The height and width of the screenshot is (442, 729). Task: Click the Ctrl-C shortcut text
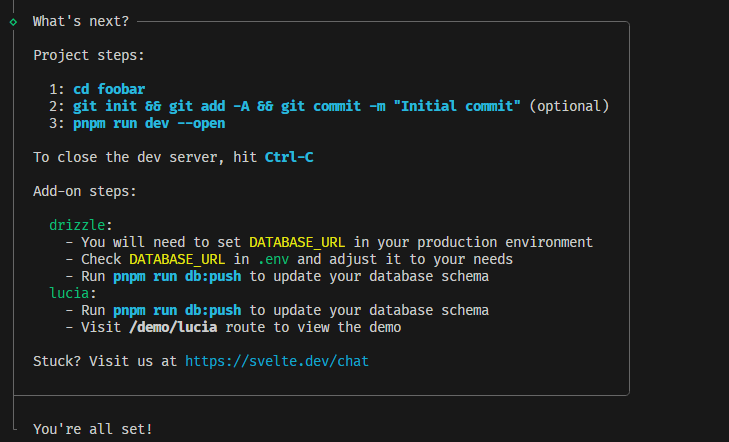click(x=289, y=157)
